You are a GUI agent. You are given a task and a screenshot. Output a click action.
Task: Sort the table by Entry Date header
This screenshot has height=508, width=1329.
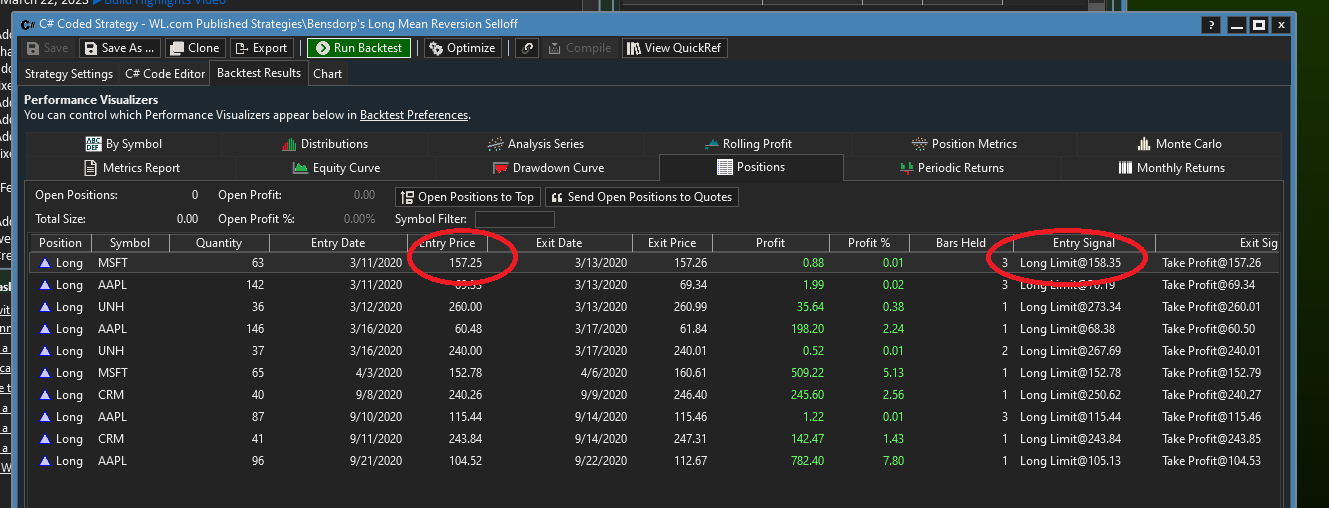(x=338, y=243)
